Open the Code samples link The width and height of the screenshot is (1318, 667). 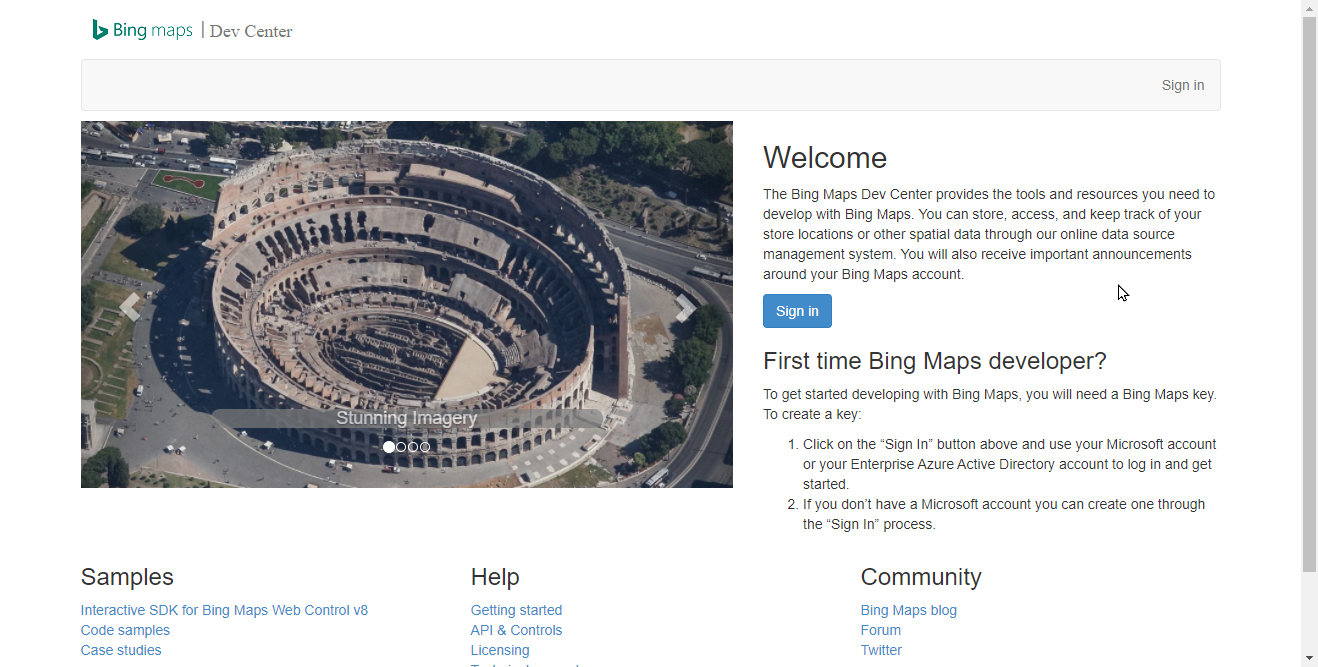(x=125, y=630)
